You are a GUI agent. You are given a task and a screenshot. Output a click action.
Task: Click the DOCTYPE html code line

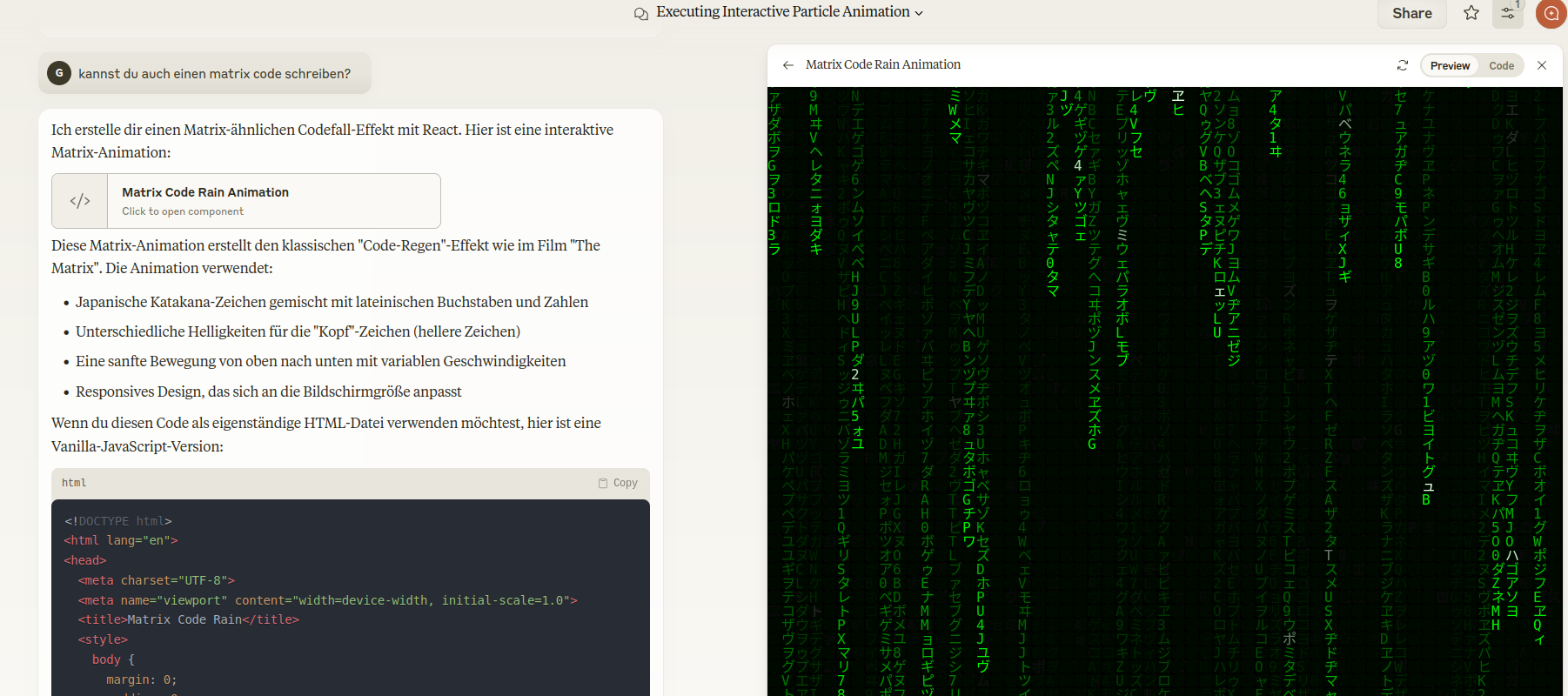coord(118,521)
